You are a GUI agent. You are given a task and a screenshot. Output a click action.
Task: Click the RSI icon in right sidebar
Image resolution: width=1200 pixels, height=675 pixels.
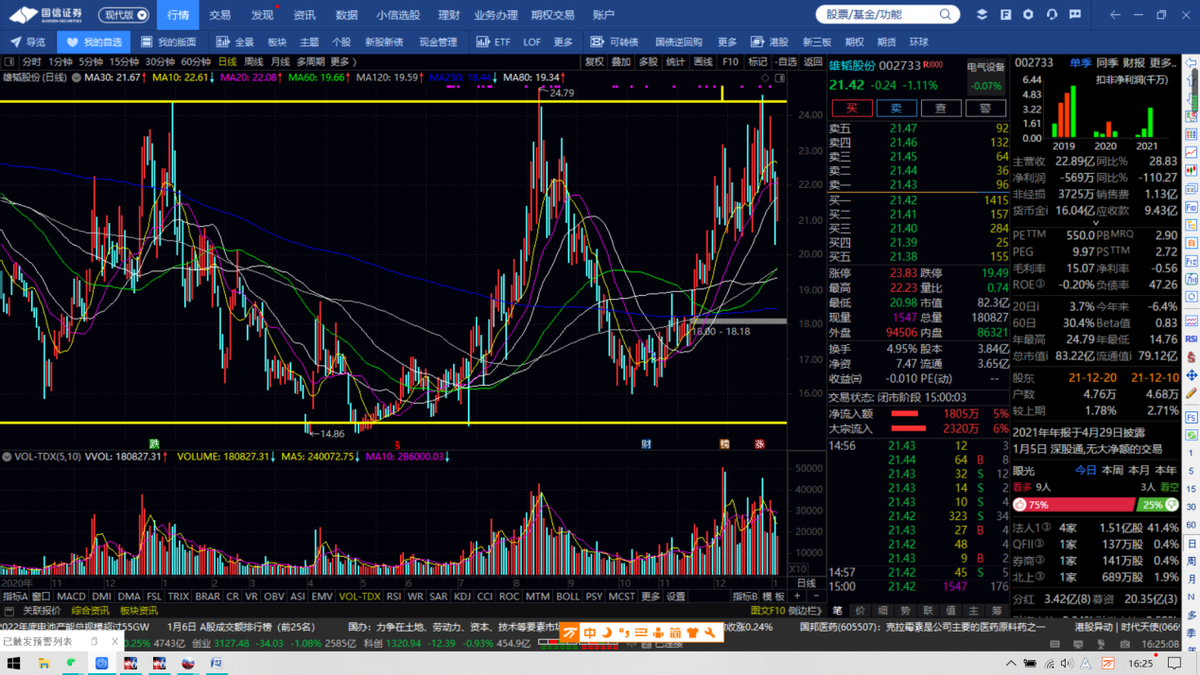1191,339
